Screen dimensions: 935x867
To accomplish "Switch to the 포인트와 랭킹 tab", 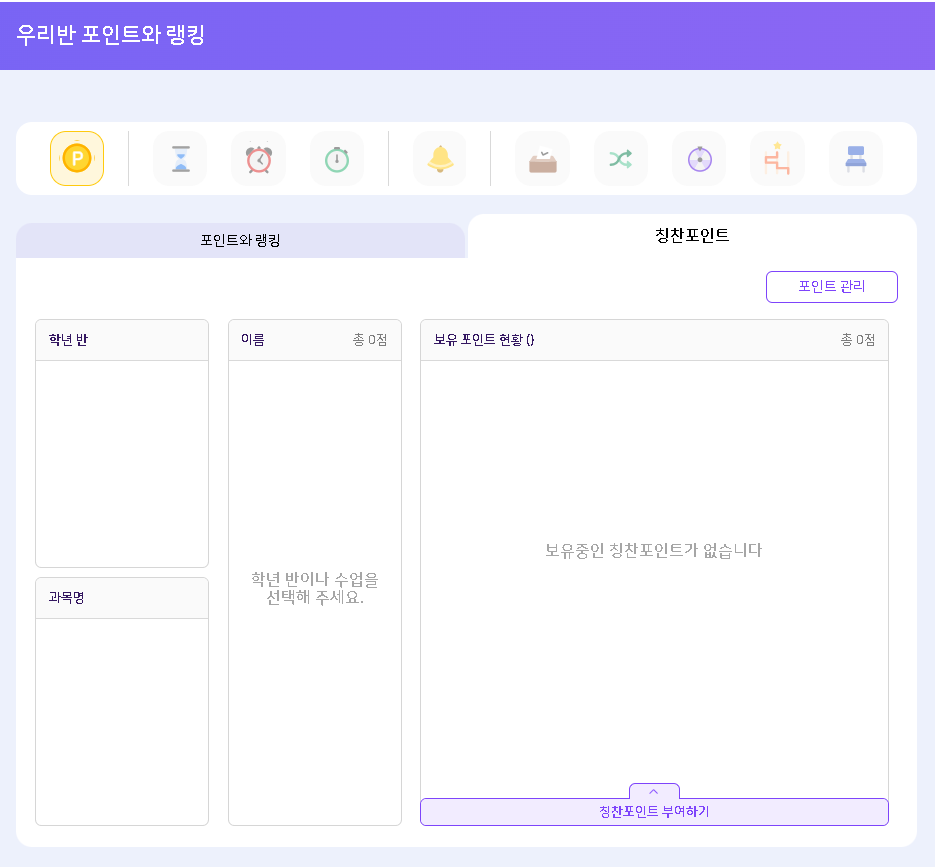I will [240, 241].
